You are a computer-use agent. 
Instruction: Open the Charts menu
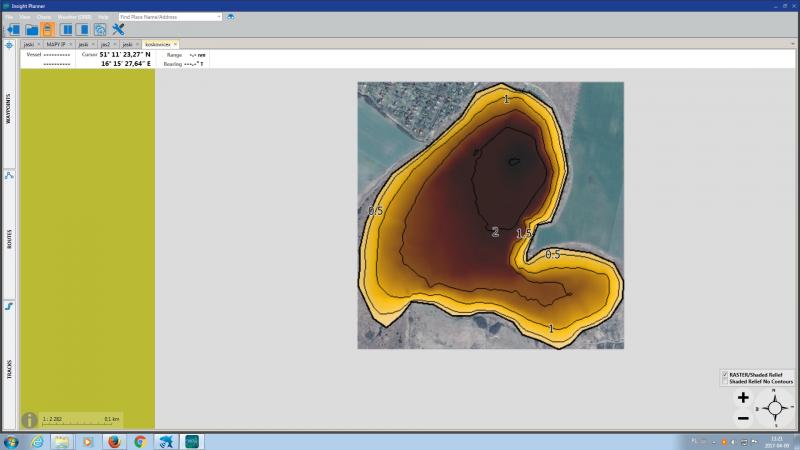(45, 17)
